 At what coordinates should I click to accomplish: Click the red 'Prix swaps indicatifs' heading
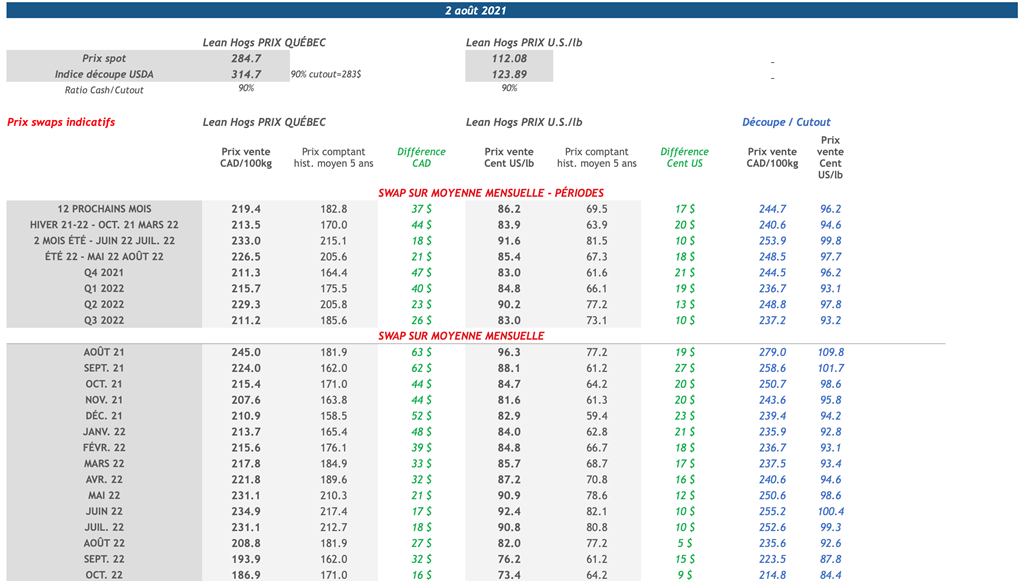(61, 123)
